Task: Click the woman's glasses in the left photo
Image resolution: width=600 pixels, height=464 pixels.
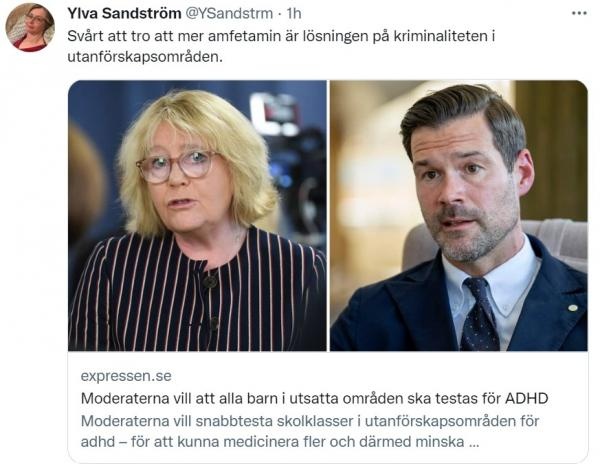Action: (177, 166)
